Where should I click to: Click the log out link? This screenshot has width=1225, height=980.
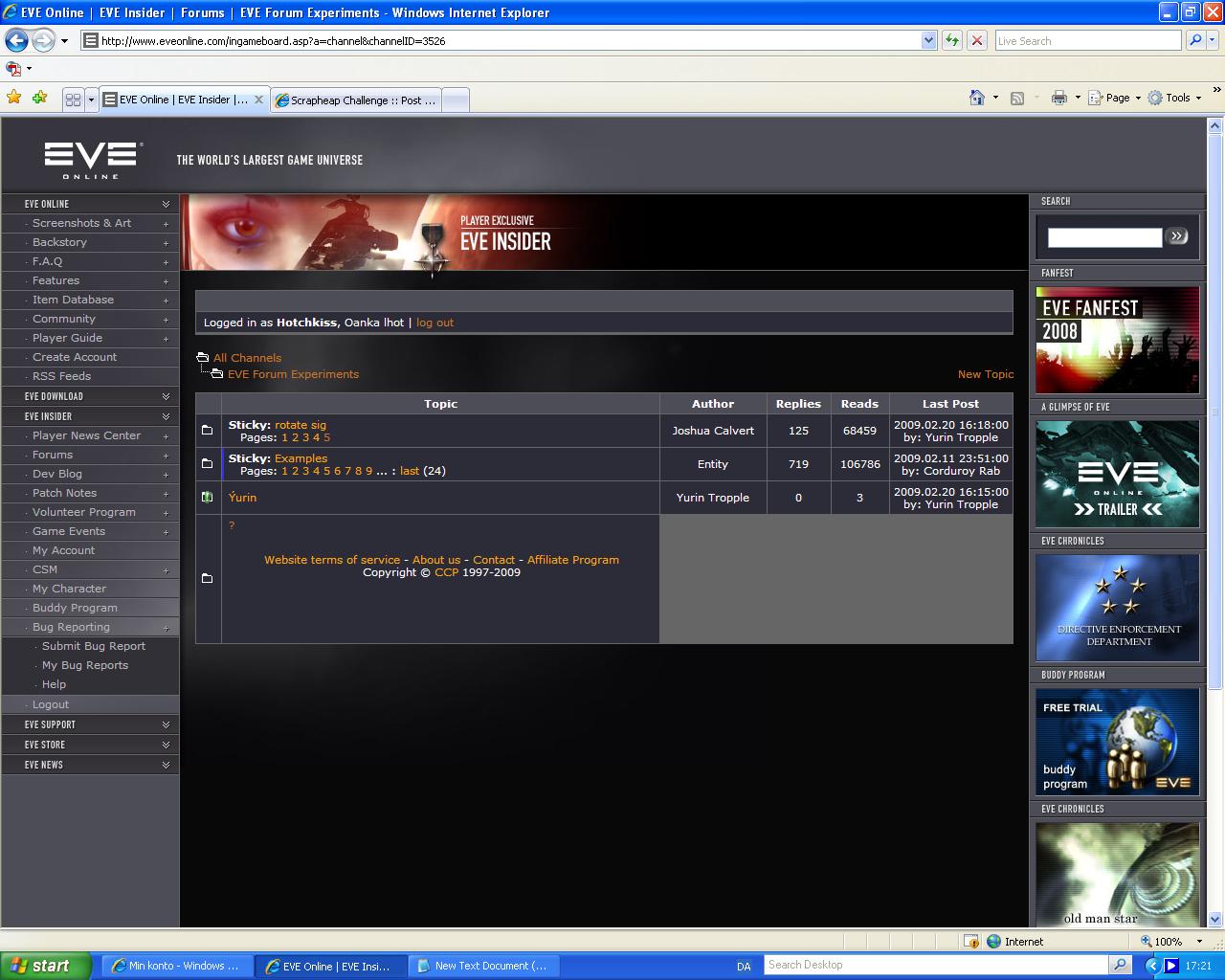pos(434,323)
